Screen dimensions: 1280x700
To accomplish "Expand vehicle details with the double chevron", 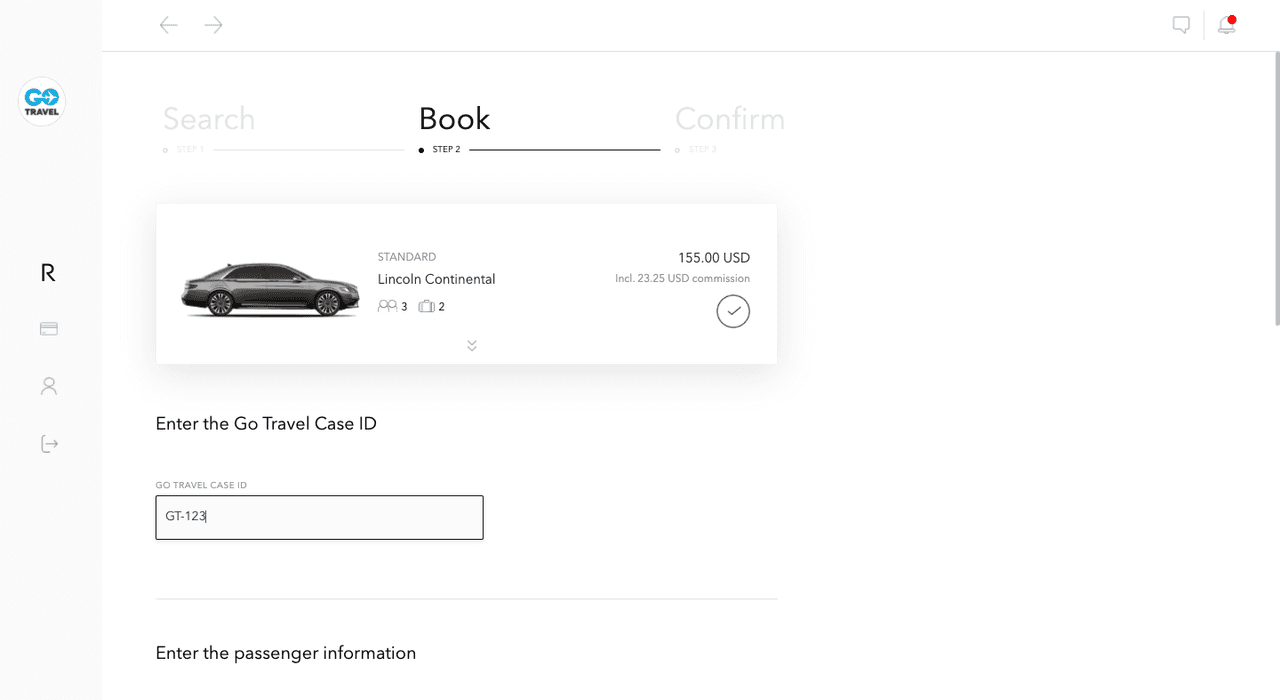I will coord(472,346).
